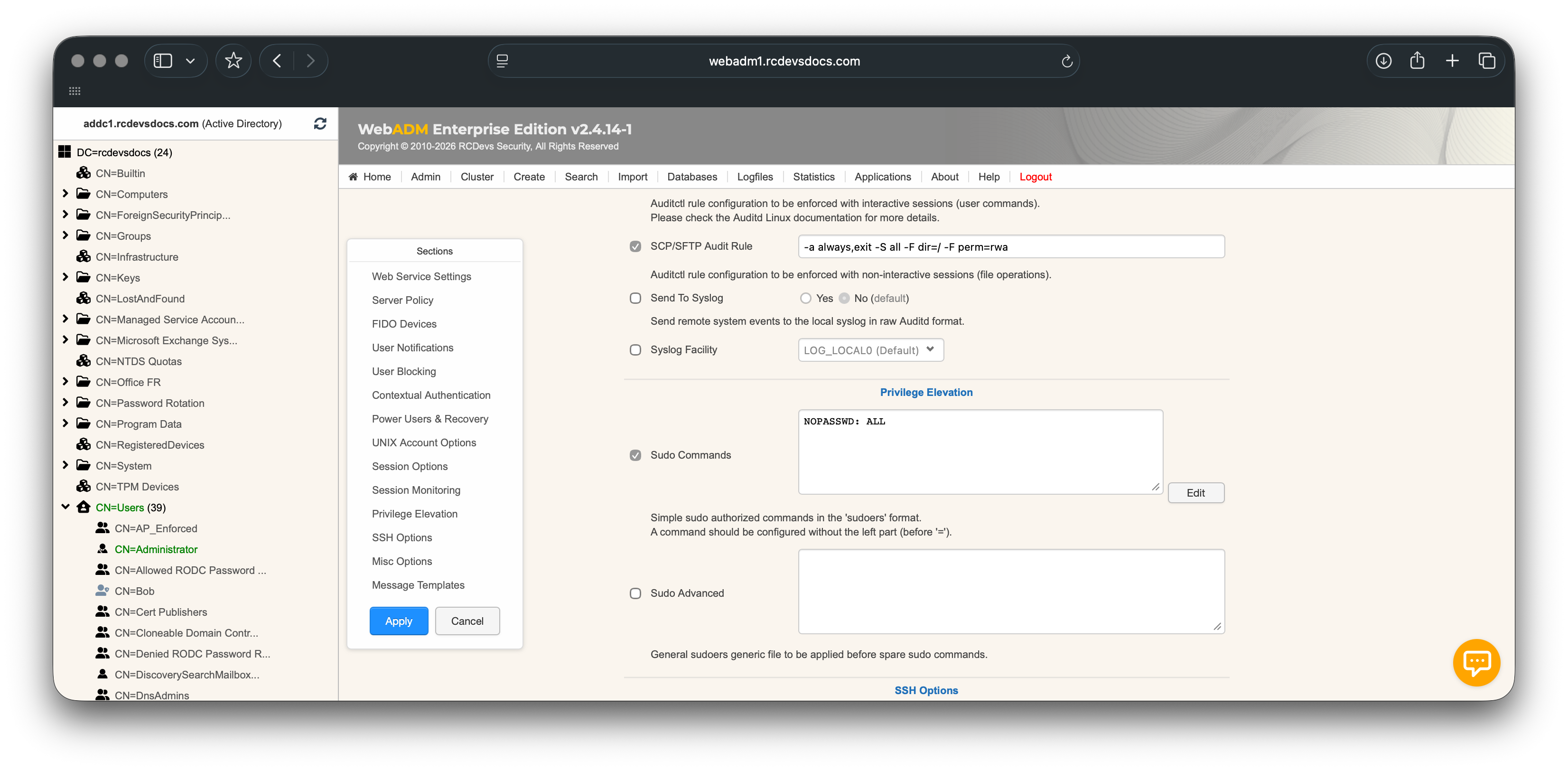This screenshot has height=771, width=1568.
Task: Open the downloads icon in browser toolbar
Action: pyautogui.click(x=1383, y=61)
